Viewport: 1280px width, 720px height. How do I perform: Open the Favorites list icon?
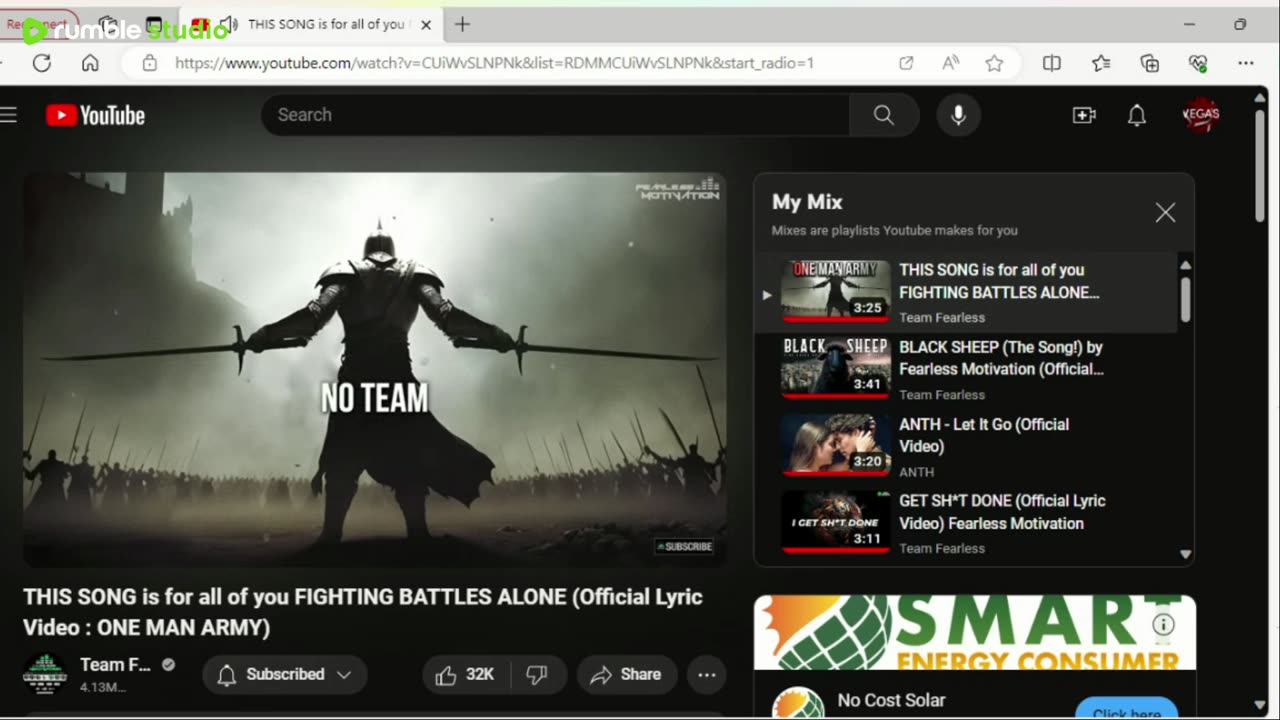1101,63
